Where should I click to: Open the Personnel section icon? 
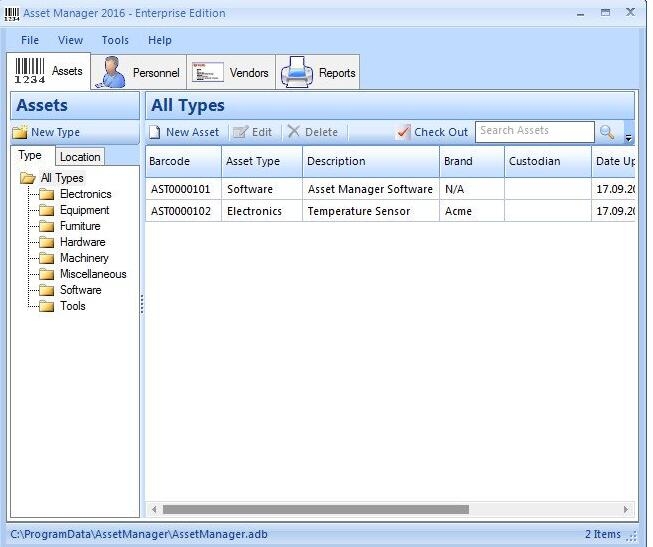[x=114, y=73]
